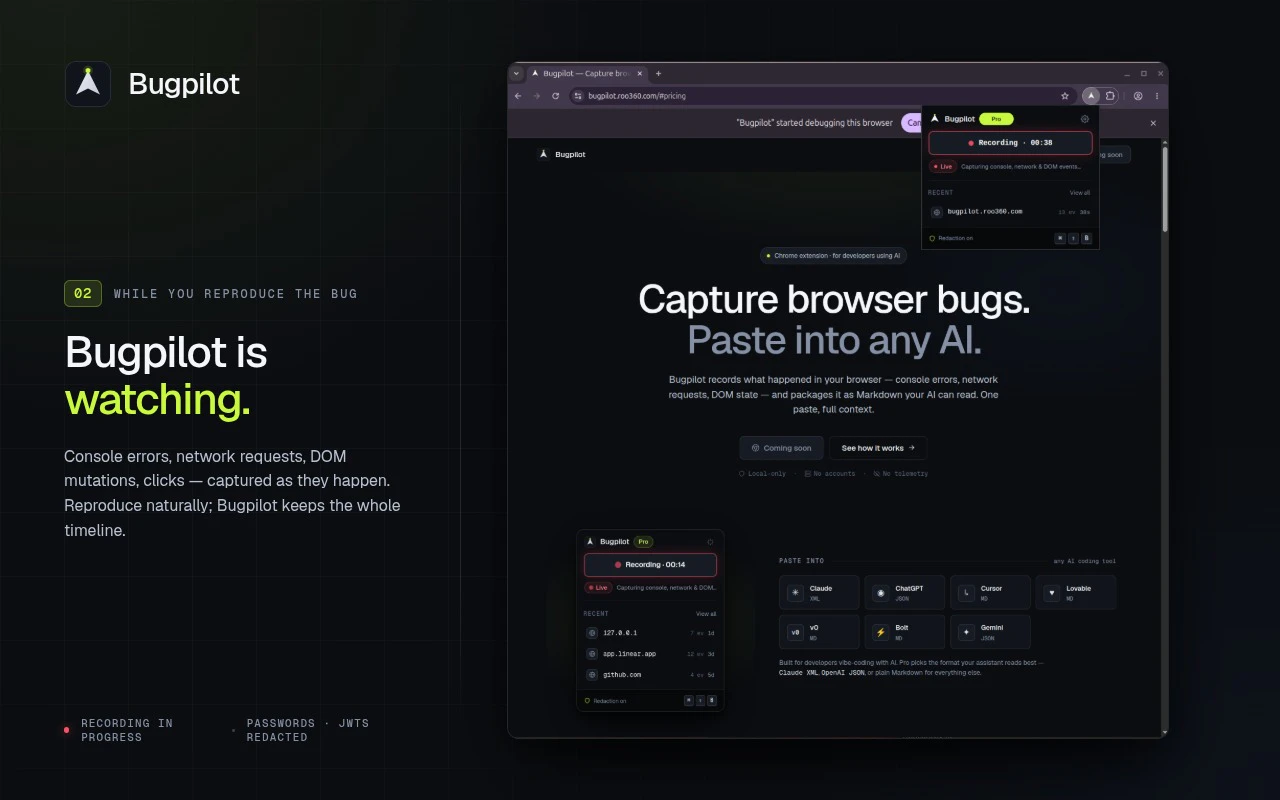
Task: Bookmark the page with the star icon
Action: coord(1065,96)
